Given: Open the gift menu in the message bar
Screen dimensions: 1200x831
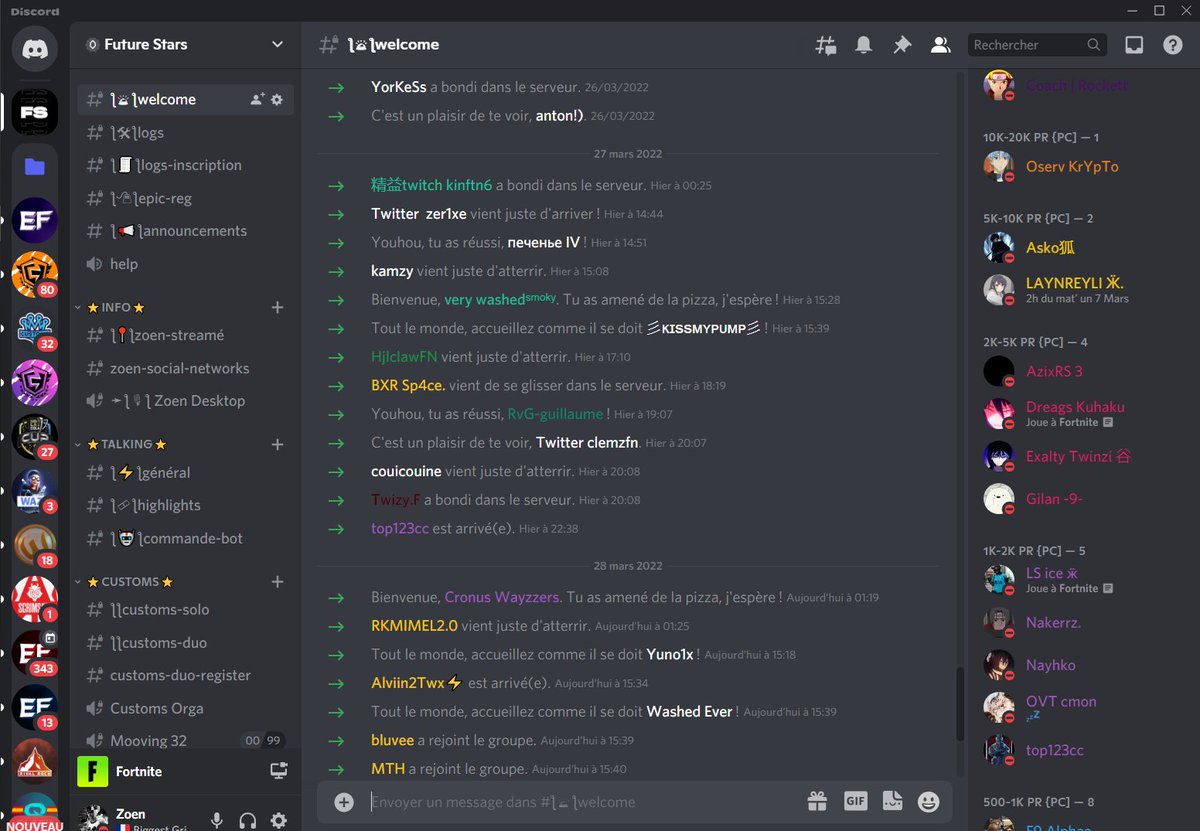Looking at the screenshot, I should (x=816, y=801).
